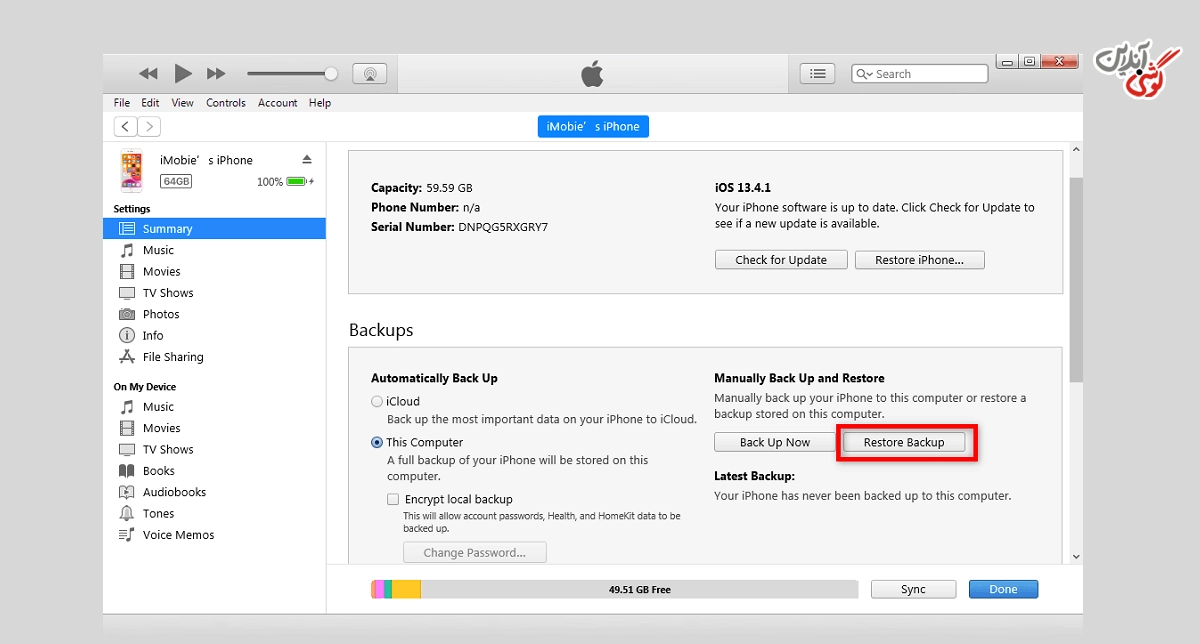Click the 64GB capacity badge
1200x644 pixels.
176,181
